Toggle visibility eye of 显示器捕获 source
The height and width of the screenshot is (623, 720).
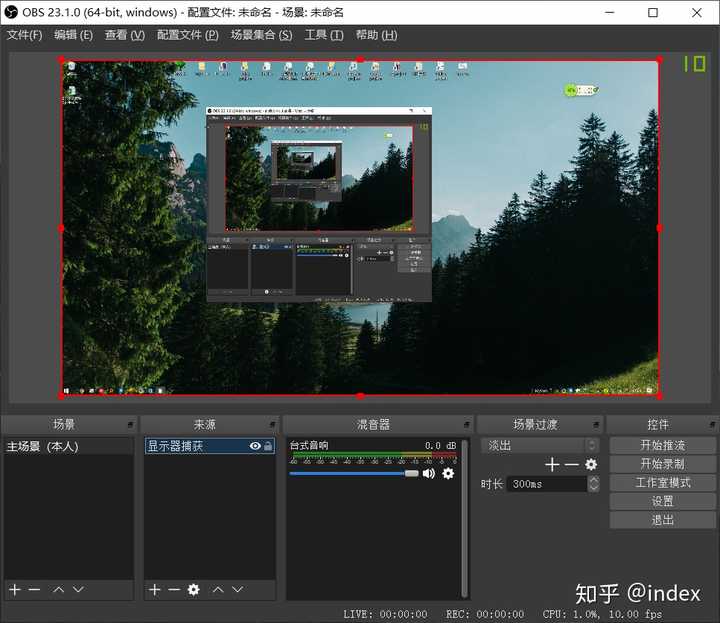coord(255,446)
